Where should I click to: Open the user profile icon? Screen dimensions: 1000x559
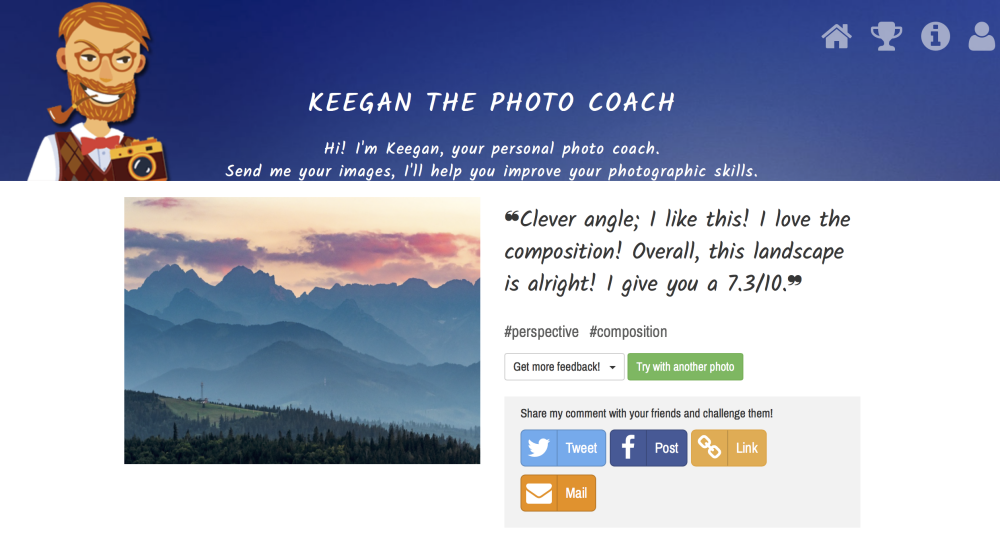coord(982,36)
